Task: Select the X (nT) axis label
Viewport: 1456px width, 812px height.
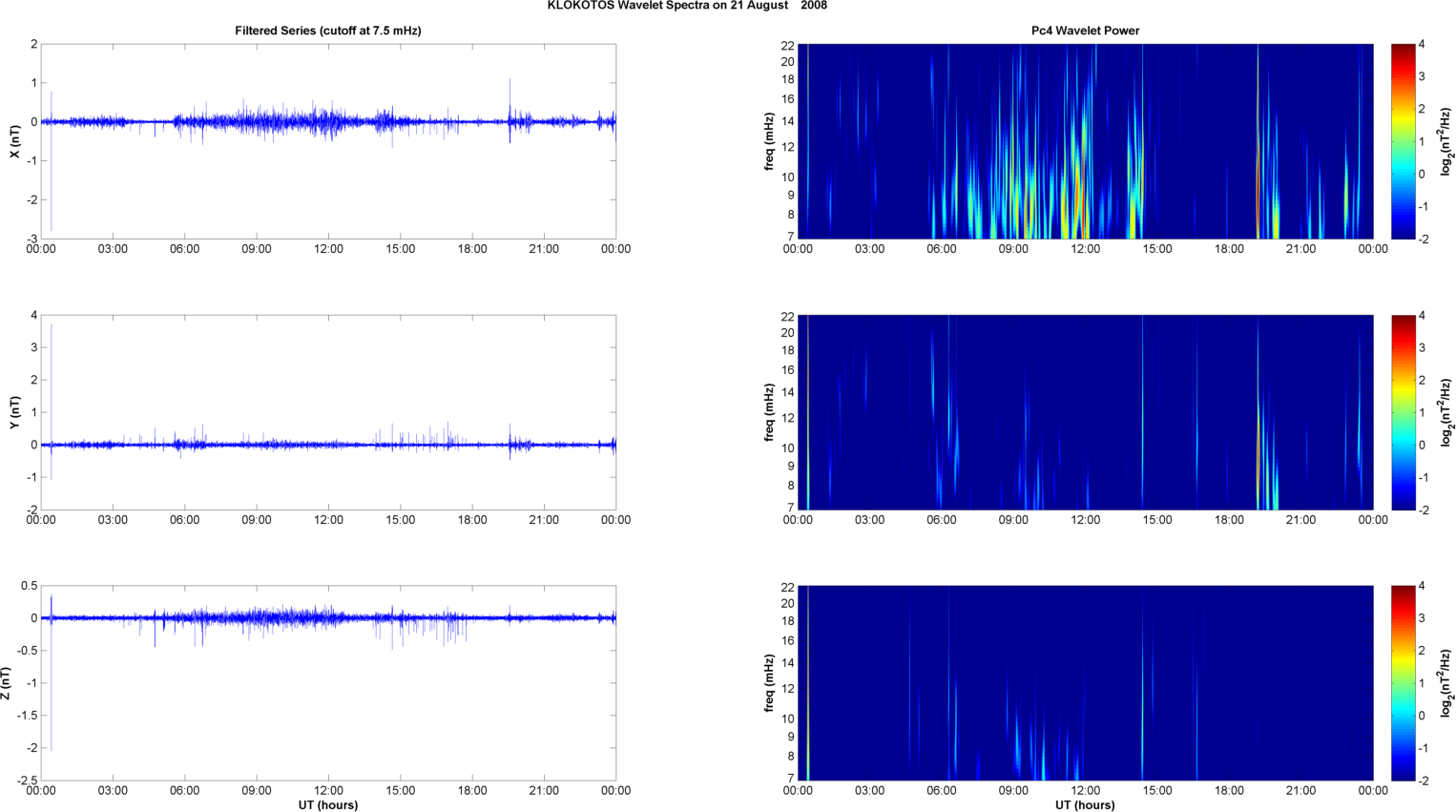Action: (14, 141)
